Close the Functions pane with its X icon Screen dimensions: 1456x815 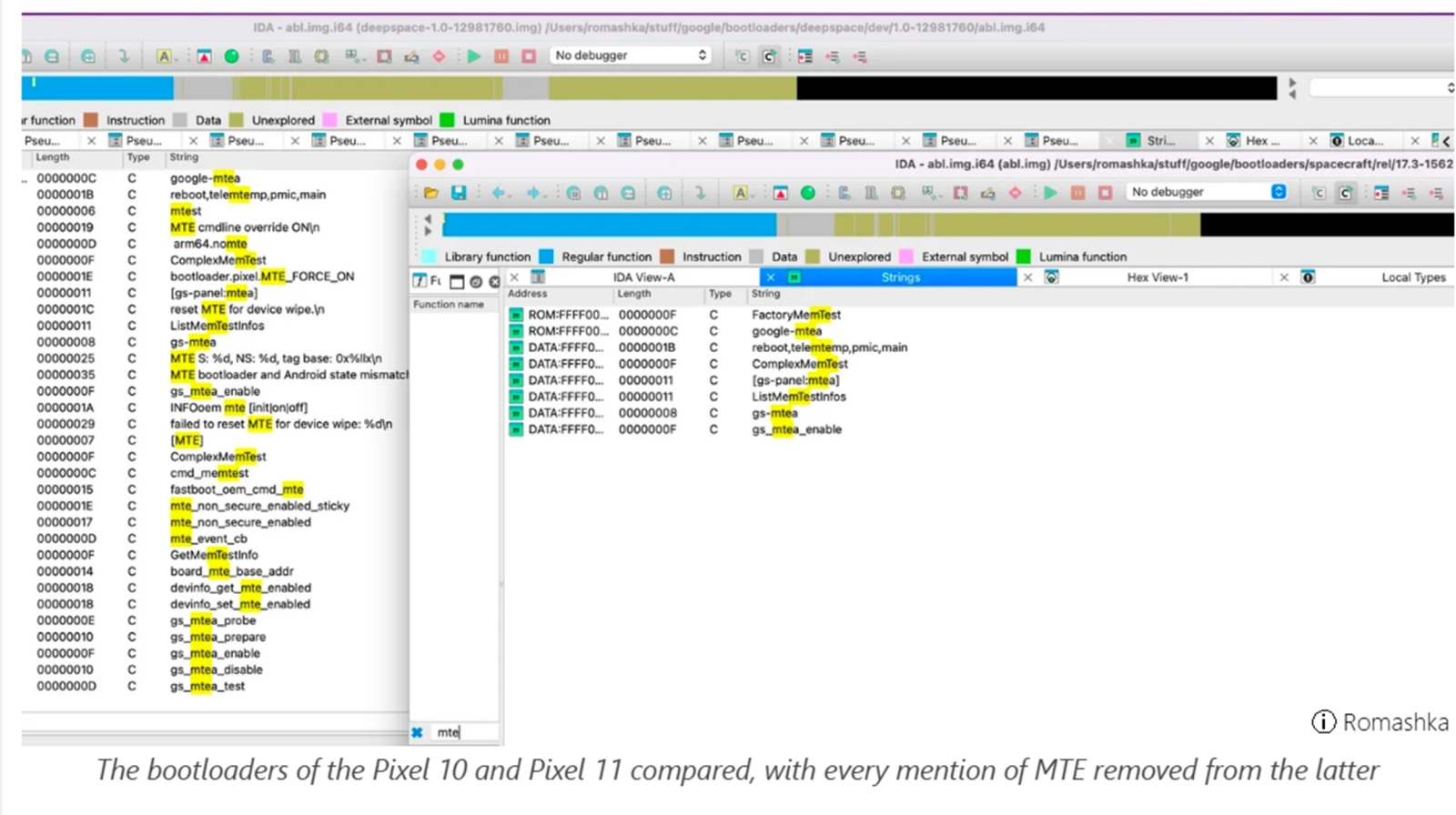[494, 281]
